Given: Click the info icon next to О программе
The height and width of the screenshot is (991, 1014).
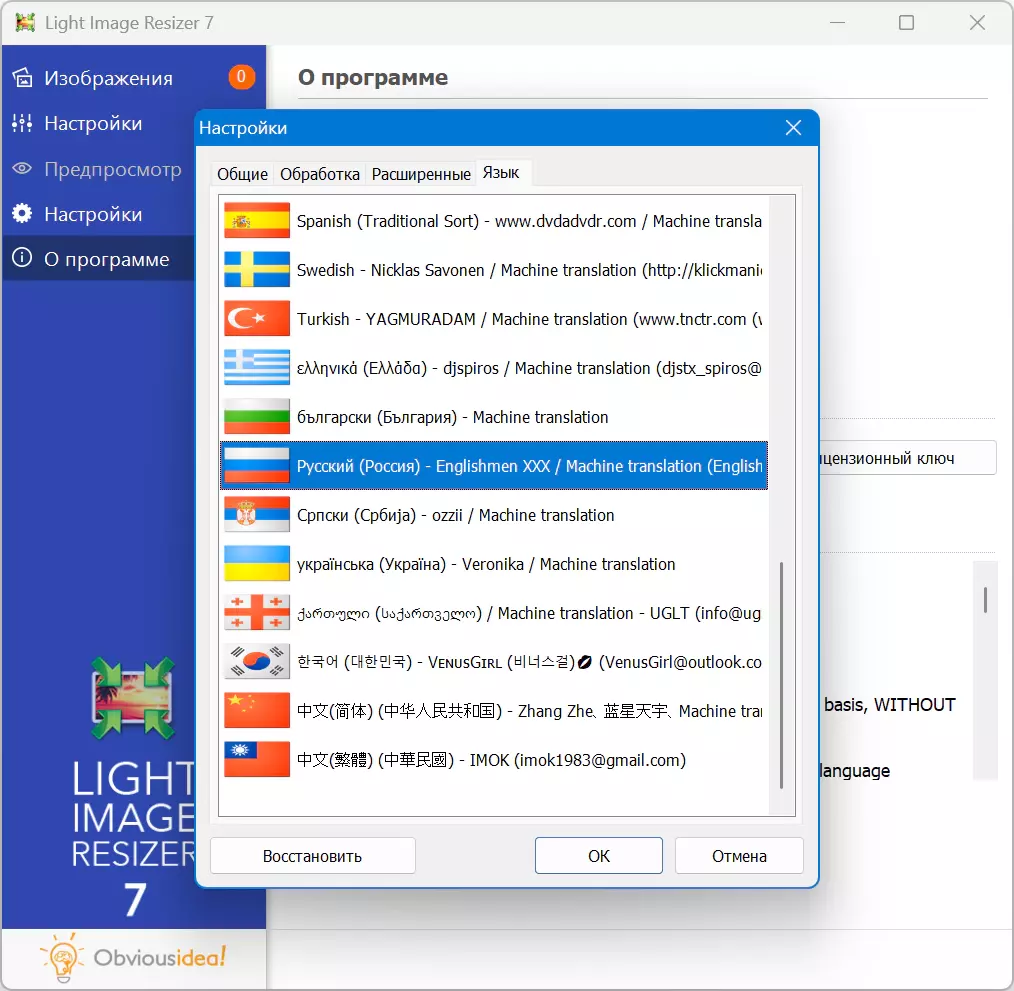Looking at the screenshot, I should point(23,258).
